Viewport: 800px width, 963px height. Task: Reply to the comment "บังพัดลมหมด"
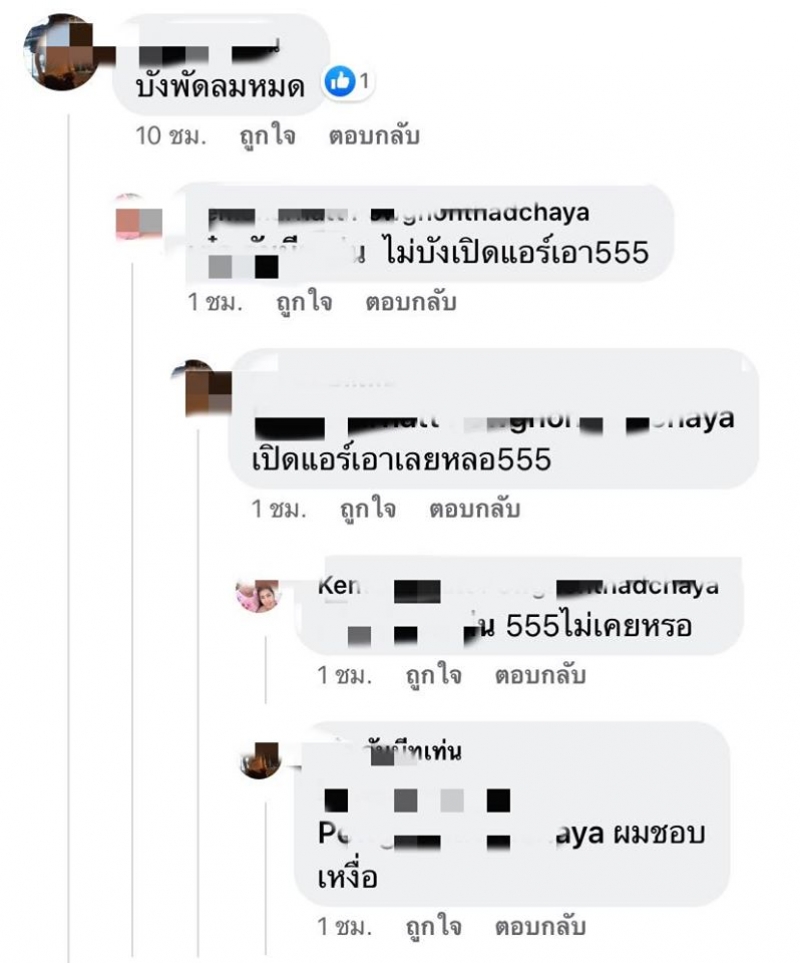[374, 136]
